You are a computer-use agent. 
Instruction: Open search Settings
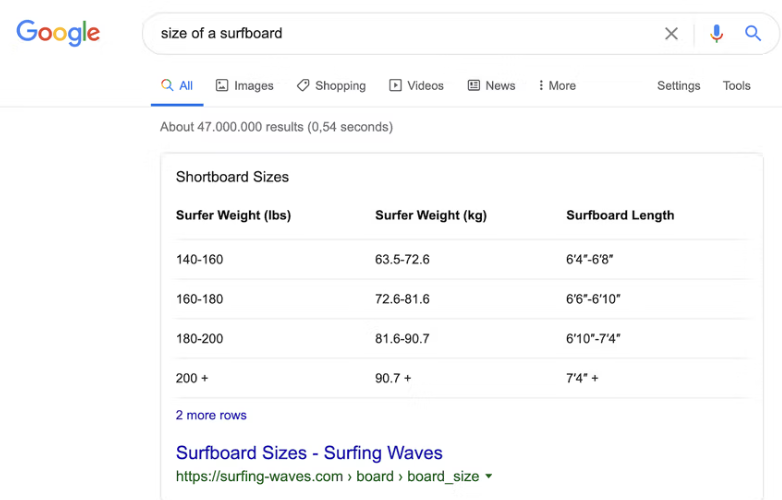[678, 86]
